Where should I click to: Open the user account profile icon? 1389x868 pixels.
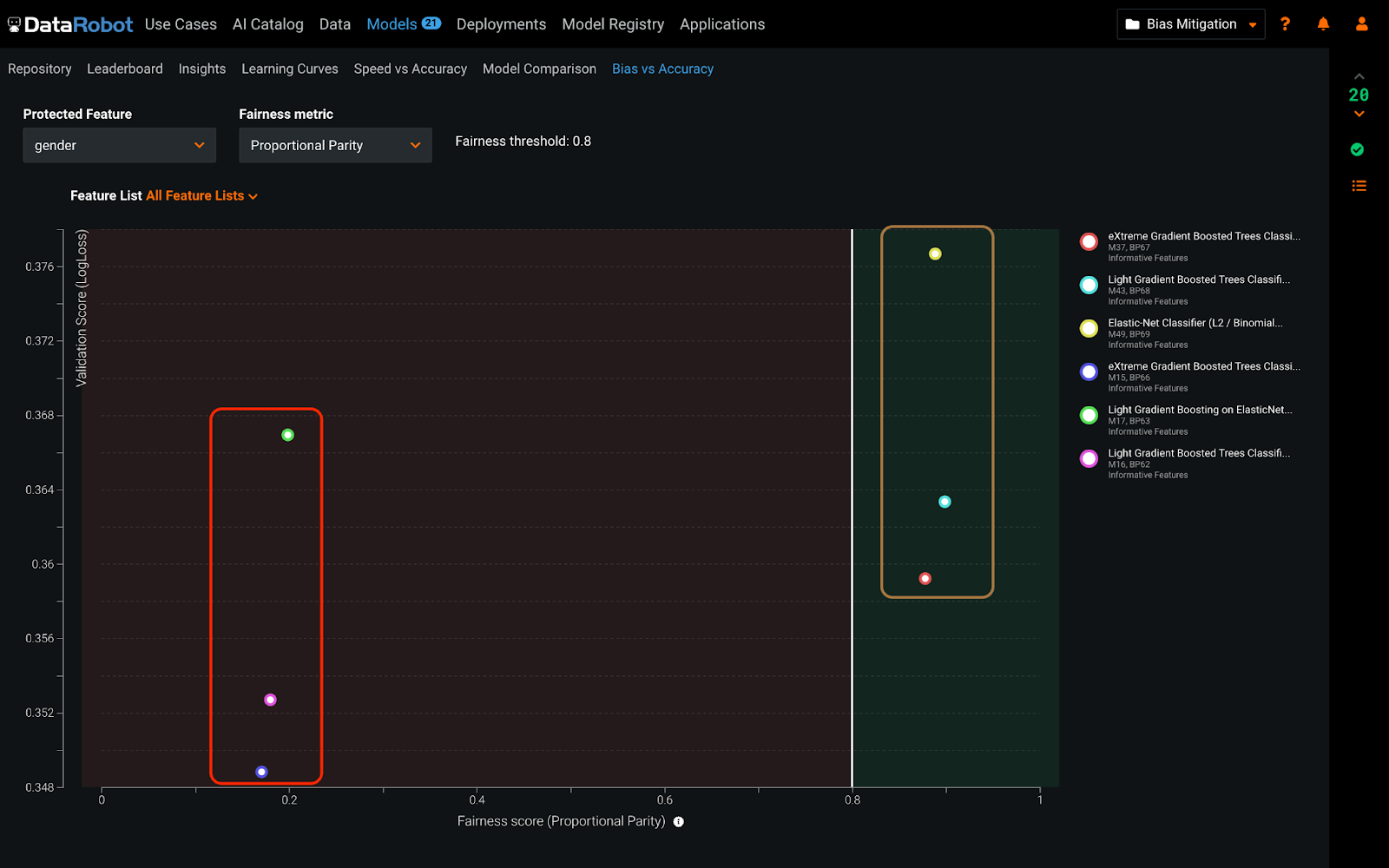pos(1361,24)
